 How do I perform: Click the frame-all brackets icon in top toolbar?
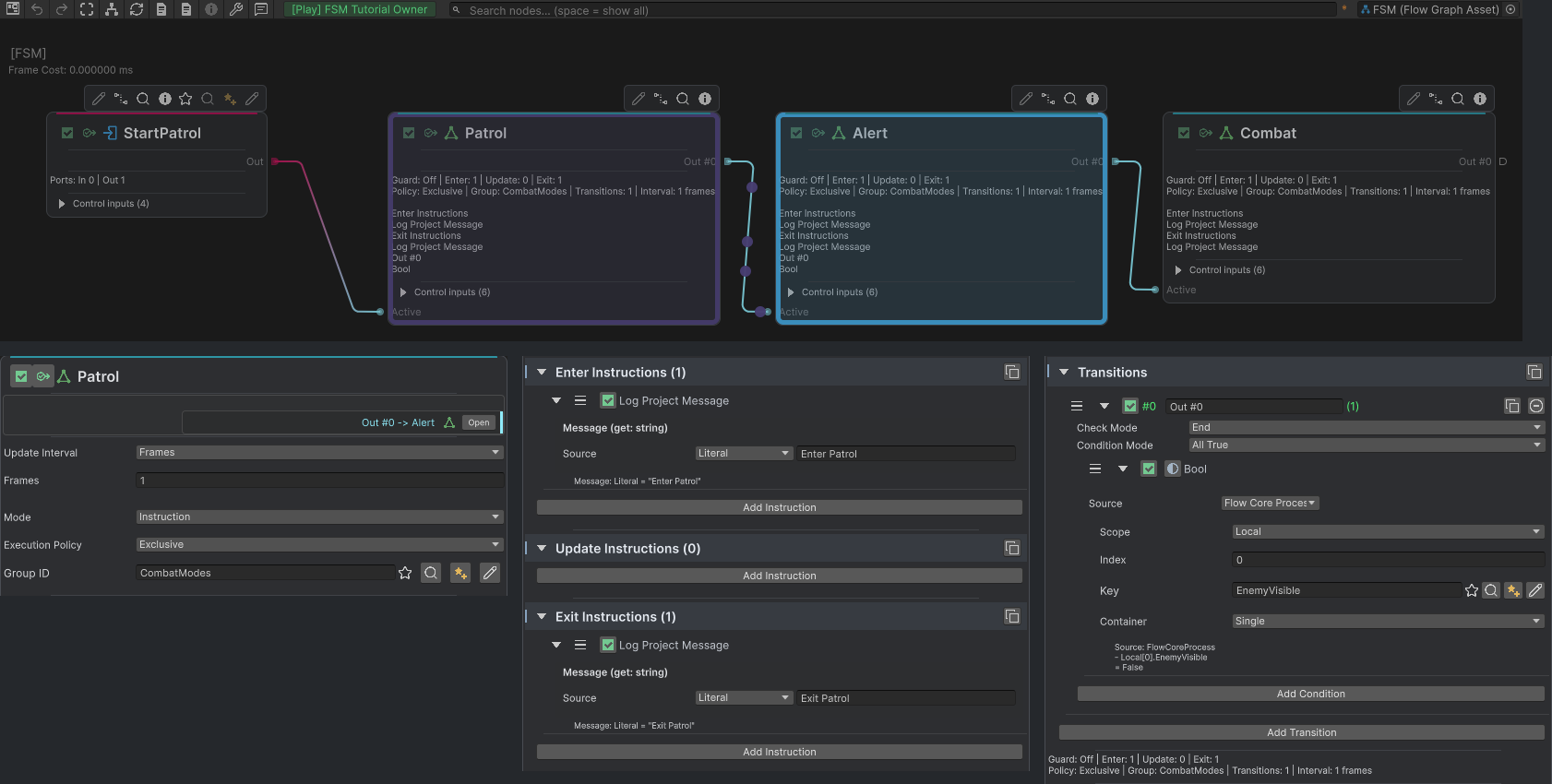point(87,9)
